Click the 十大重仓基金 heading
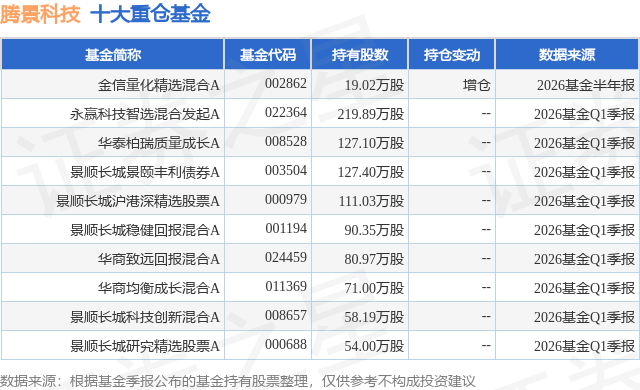Screen dimensions: 640x390 click(150, 14)
